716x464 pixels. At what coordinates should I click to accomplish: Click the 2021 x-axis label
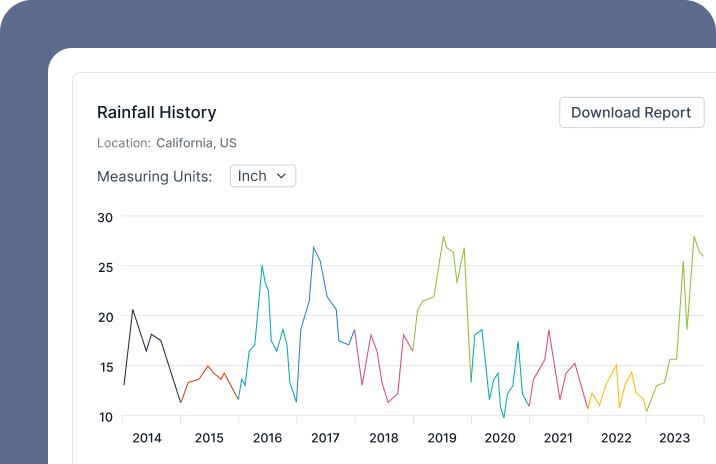558,438
